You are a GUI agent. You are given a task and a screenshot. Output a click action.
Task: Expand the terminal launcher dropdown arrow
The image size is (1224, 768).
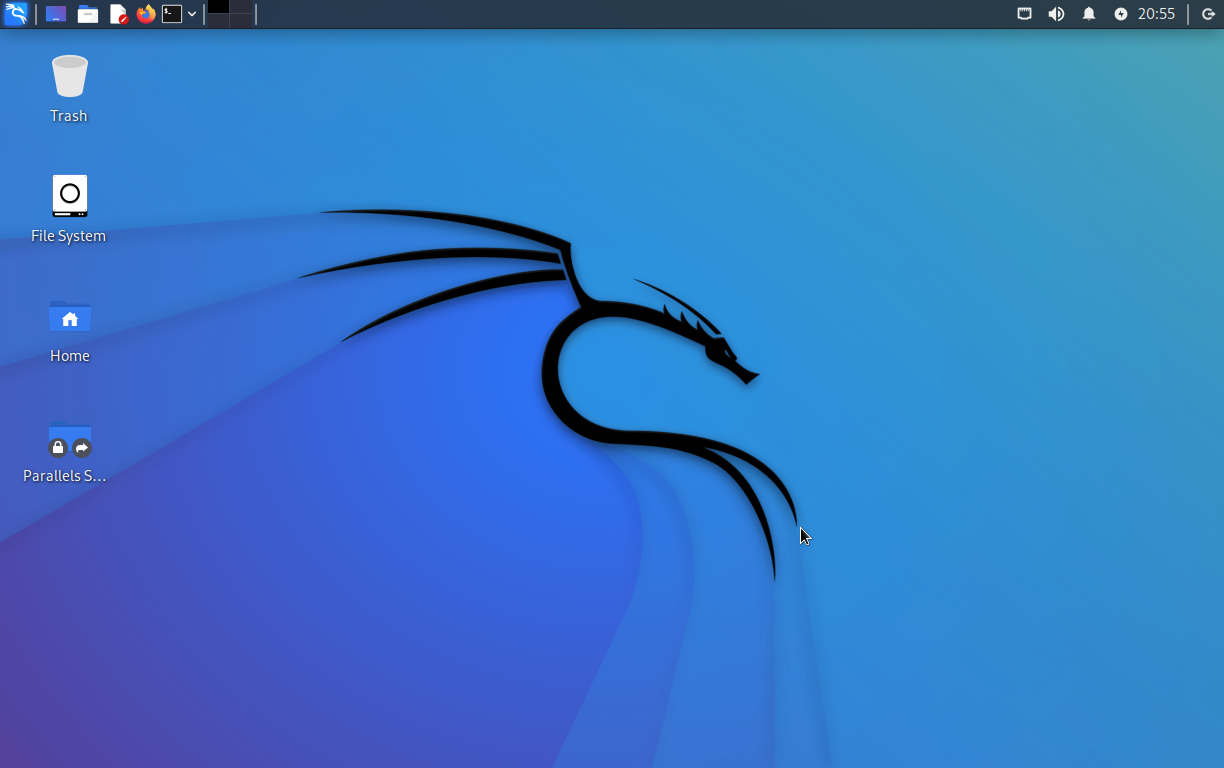pyautogui.click(x=192, y=14)
